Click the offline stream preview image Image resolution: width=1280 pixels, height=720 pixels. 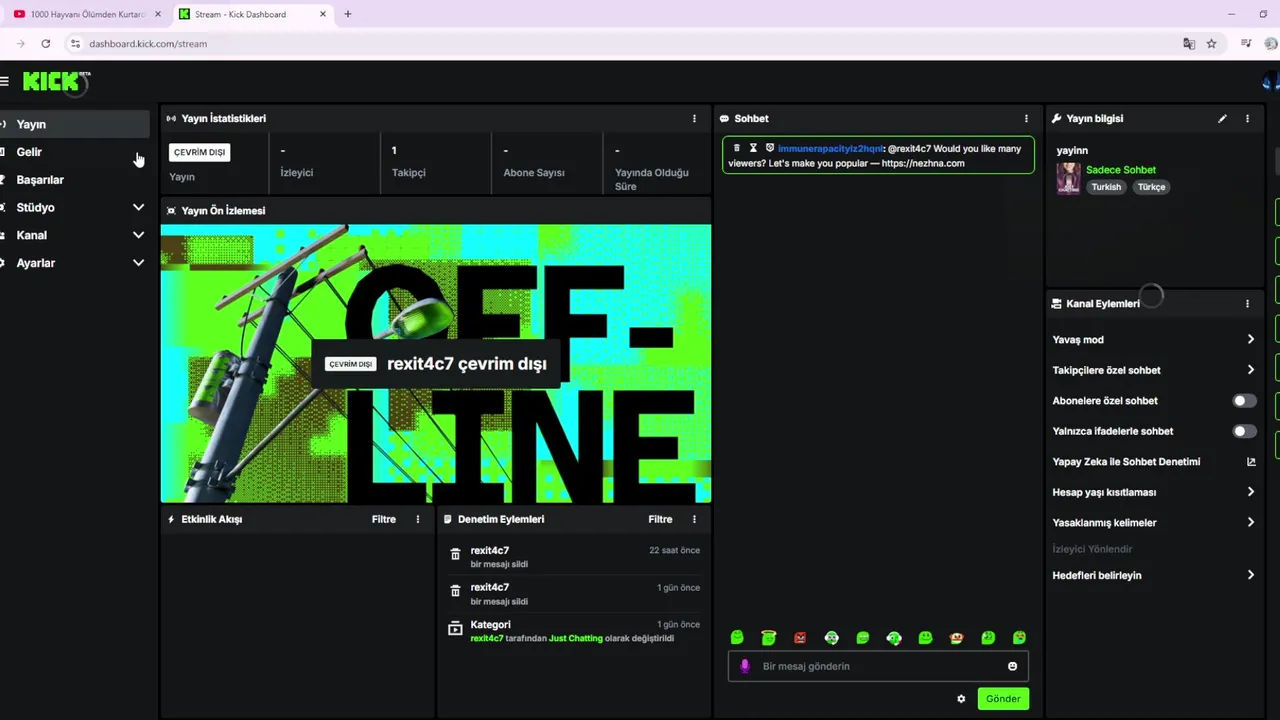pyautogui.click(x=436, y=364)
